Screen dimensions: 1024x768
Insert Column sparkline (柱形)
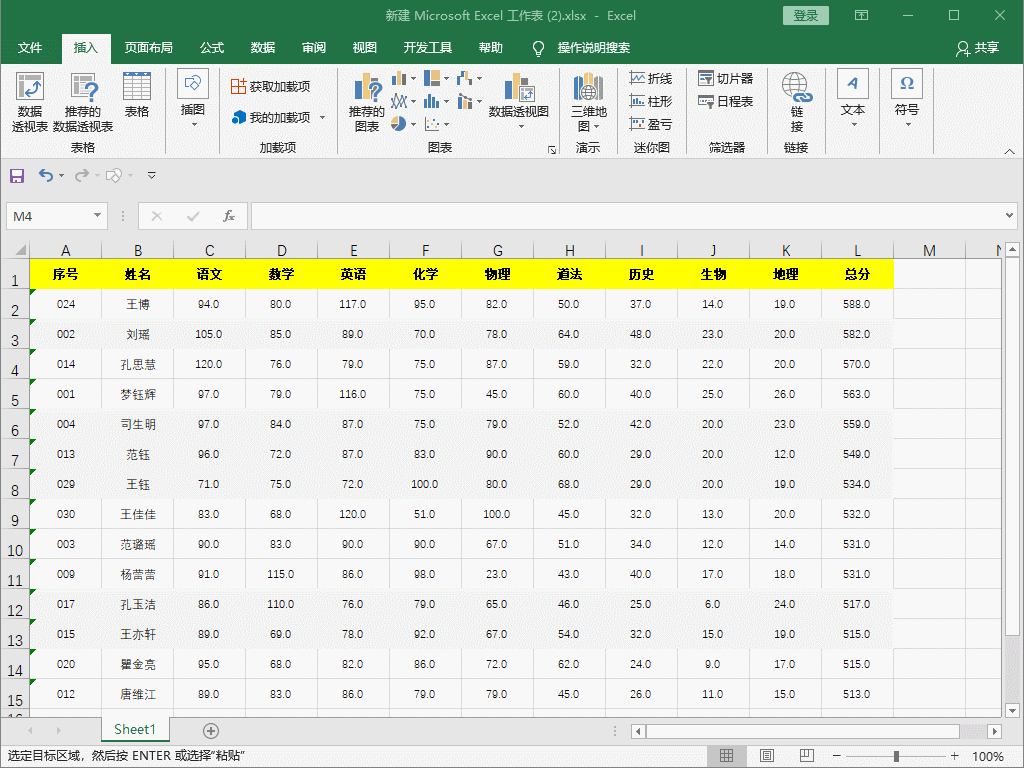(x=650, y=101)
